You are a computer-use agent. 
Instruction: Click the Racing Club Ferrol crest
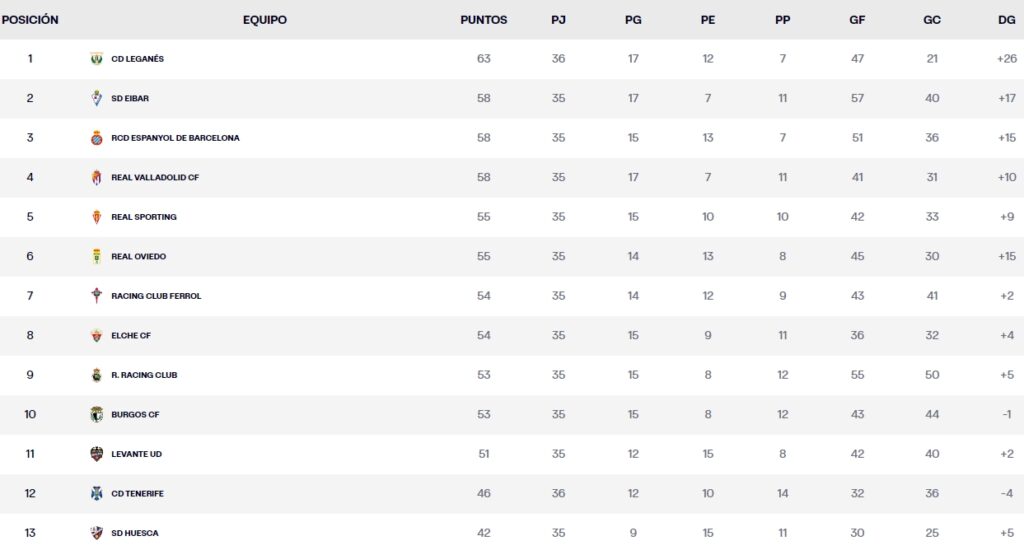click(97, 296)
